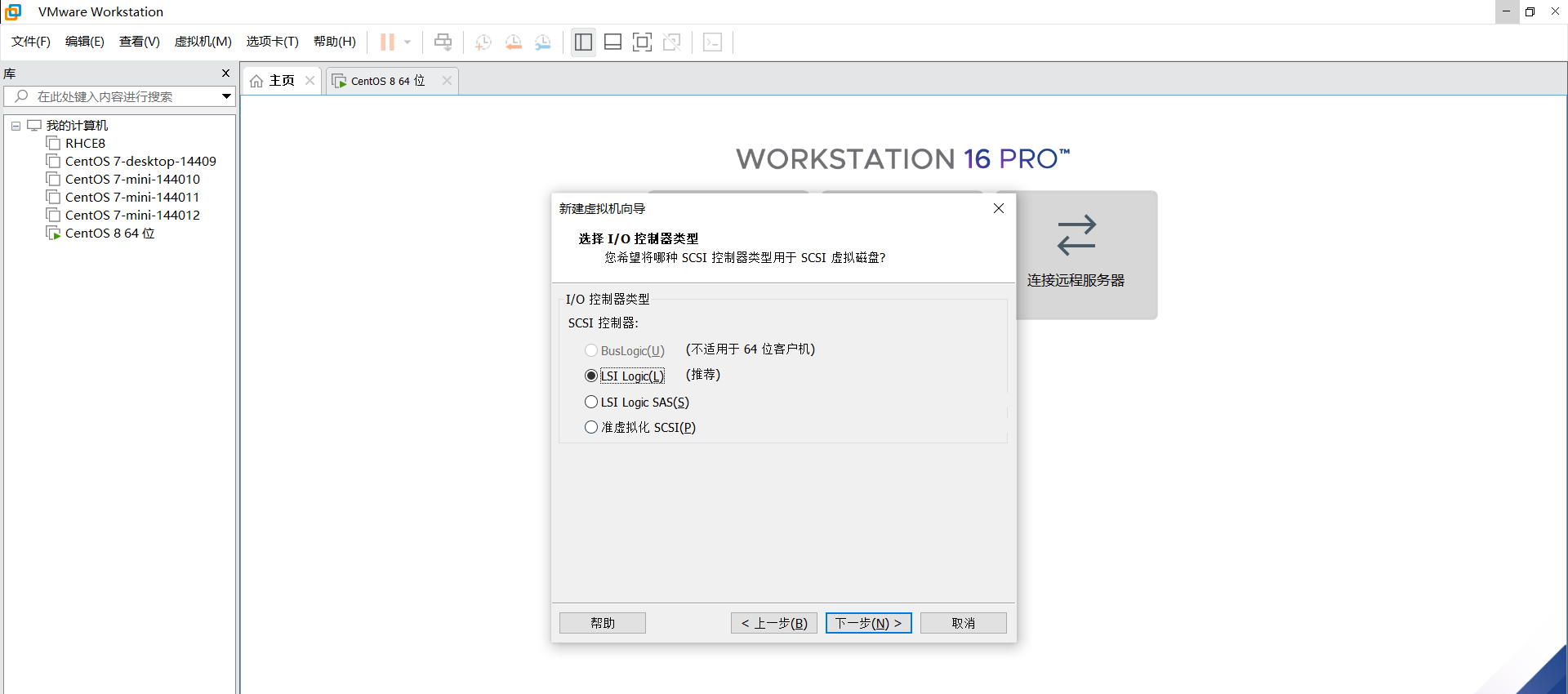
Task: Select CentOS 7-mini-144012 in library
Action: pyautogui.click(x=132, y=215)
